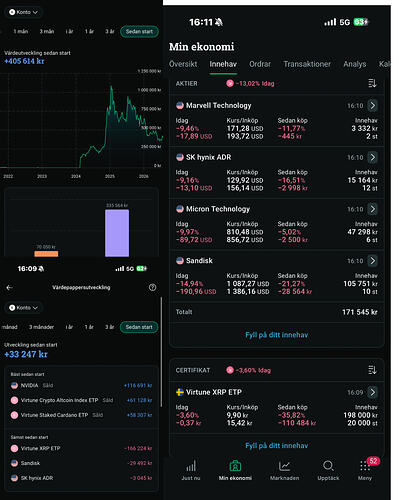The width and height of the screenshot is (400, 500).
Task: Click the Virtune XRP ETP icon in worst list
Action: click(x=14, y=448)
